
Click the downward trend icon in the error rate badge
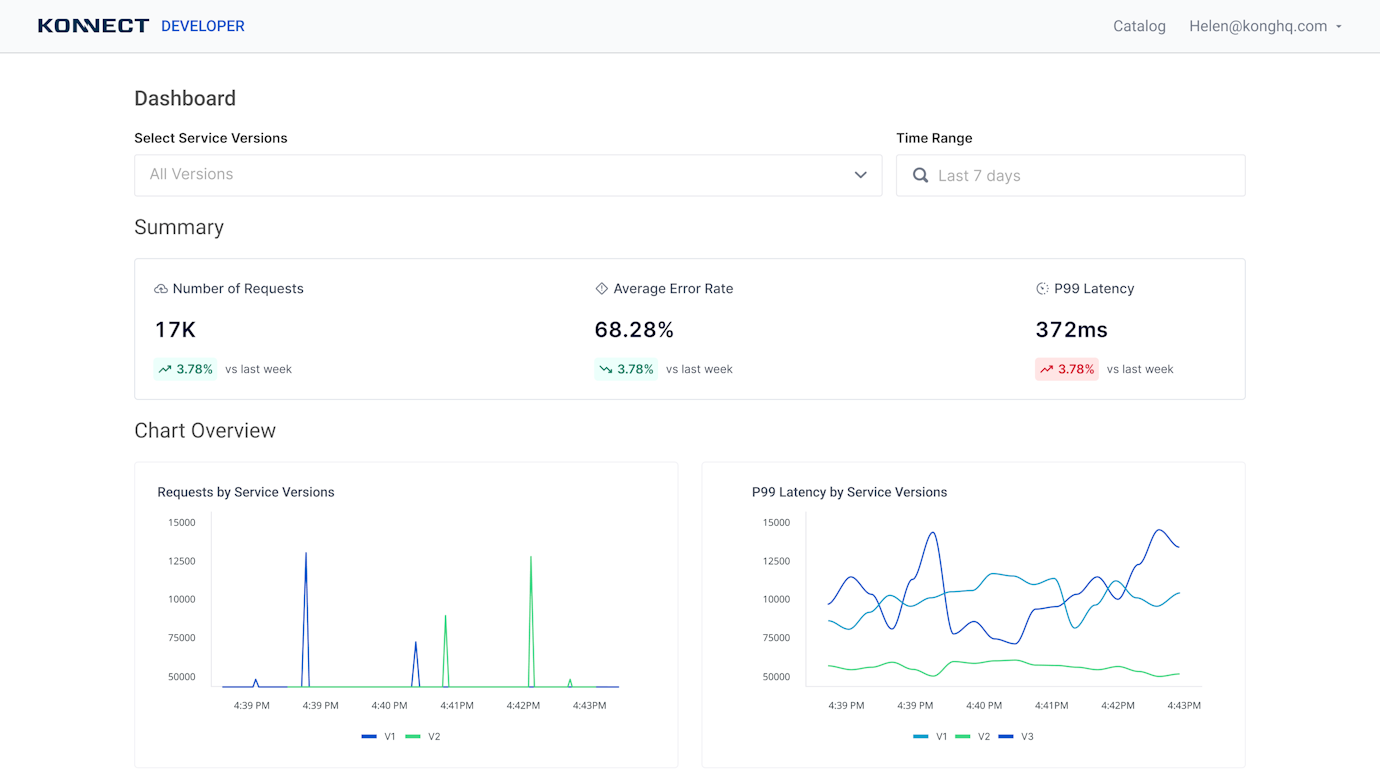pos(605,368)
